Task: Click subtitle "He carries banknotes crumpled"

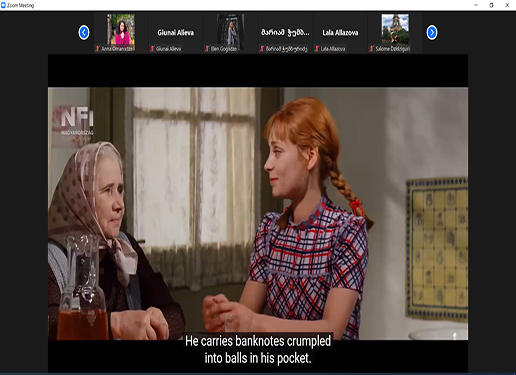Action: (x=258, y=341)
